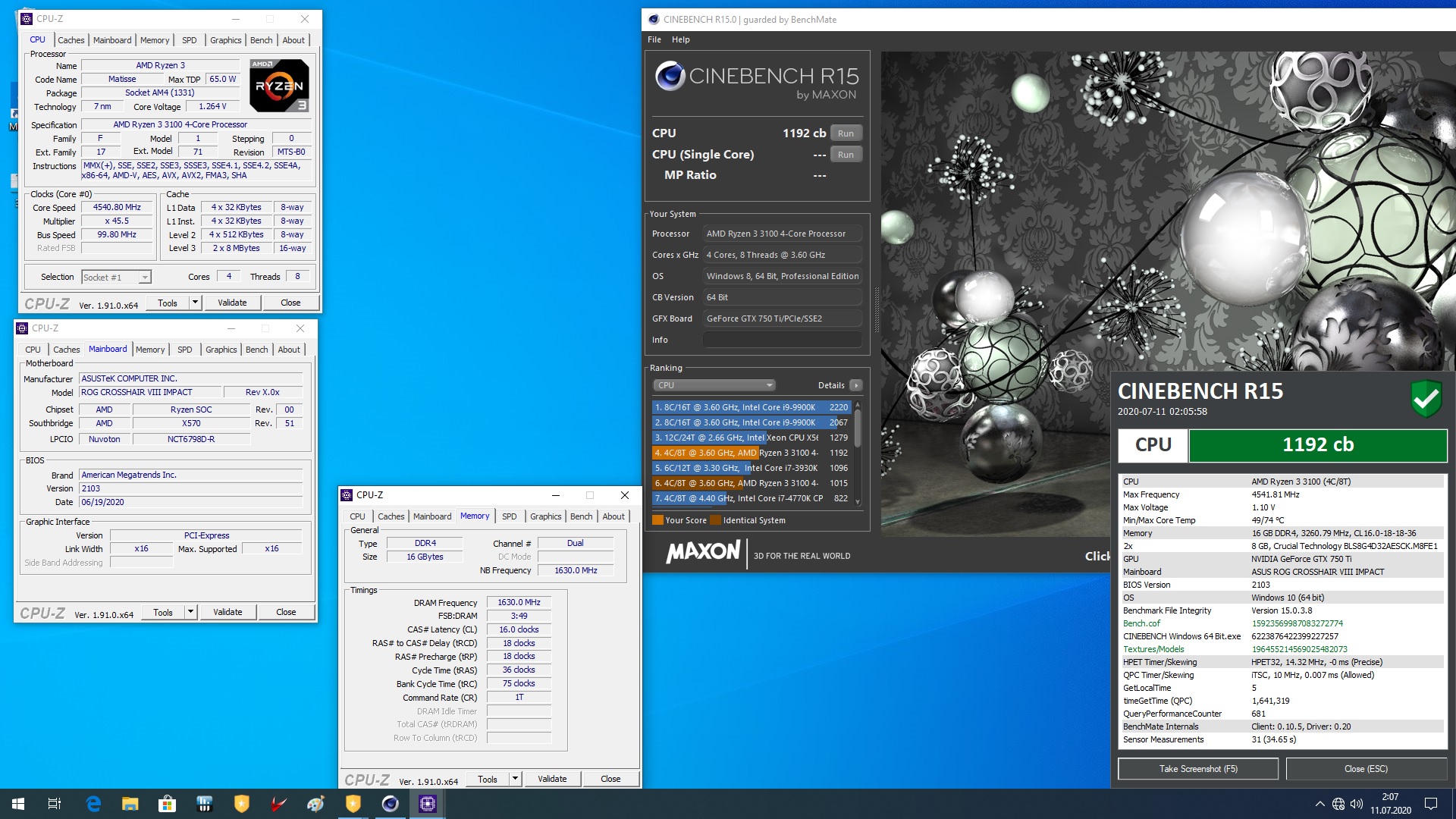Click the Info input field in Your System
The image size is (1456, 819).
tap(782, 340)
